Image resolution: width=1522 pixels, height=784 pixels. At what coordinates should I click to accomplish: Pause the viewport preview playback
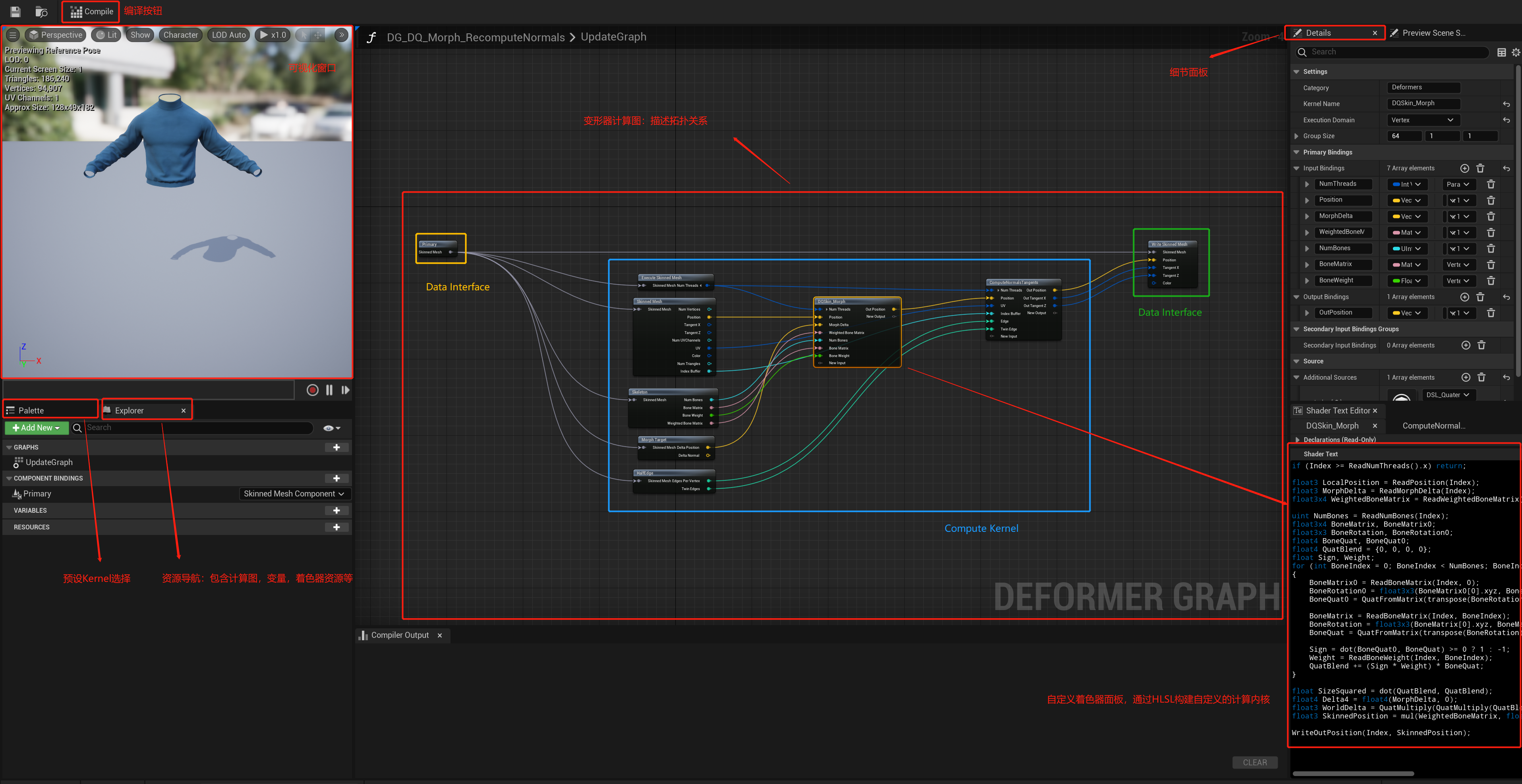[x=329, y=390]
